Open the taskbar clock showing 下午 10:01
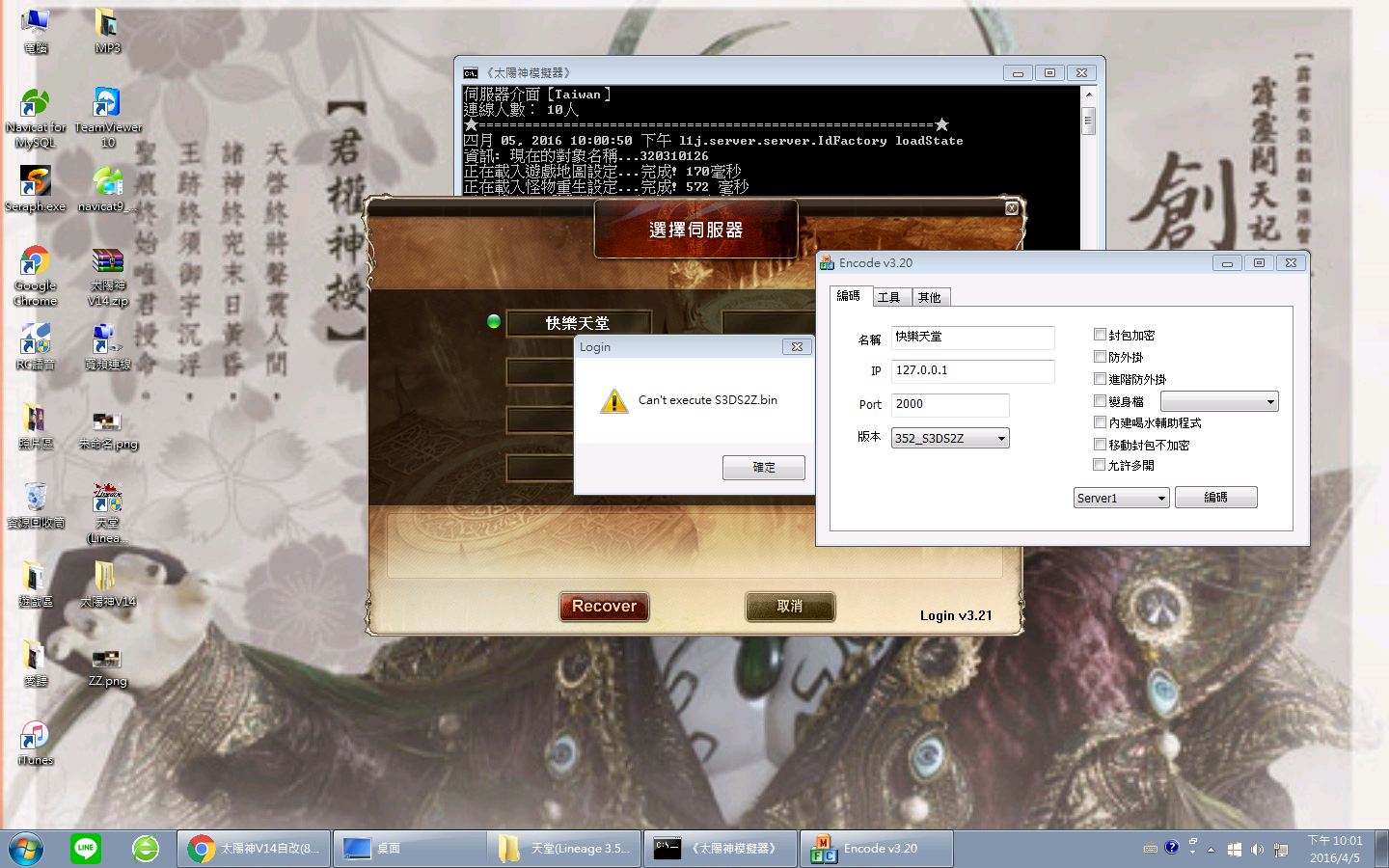The width and height of the screenshot is (1389, 868). coord(1335,849)
